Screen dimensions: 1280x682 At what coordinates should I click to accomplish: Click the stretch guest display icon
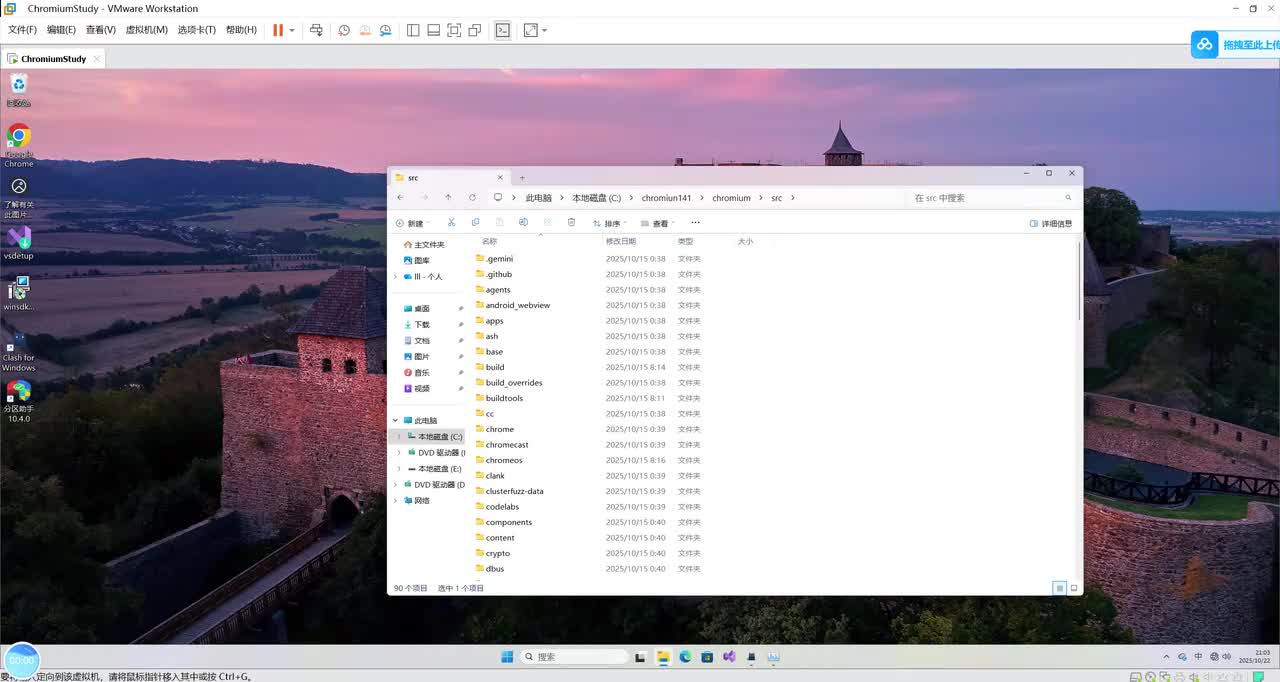(x=530, y=30)
